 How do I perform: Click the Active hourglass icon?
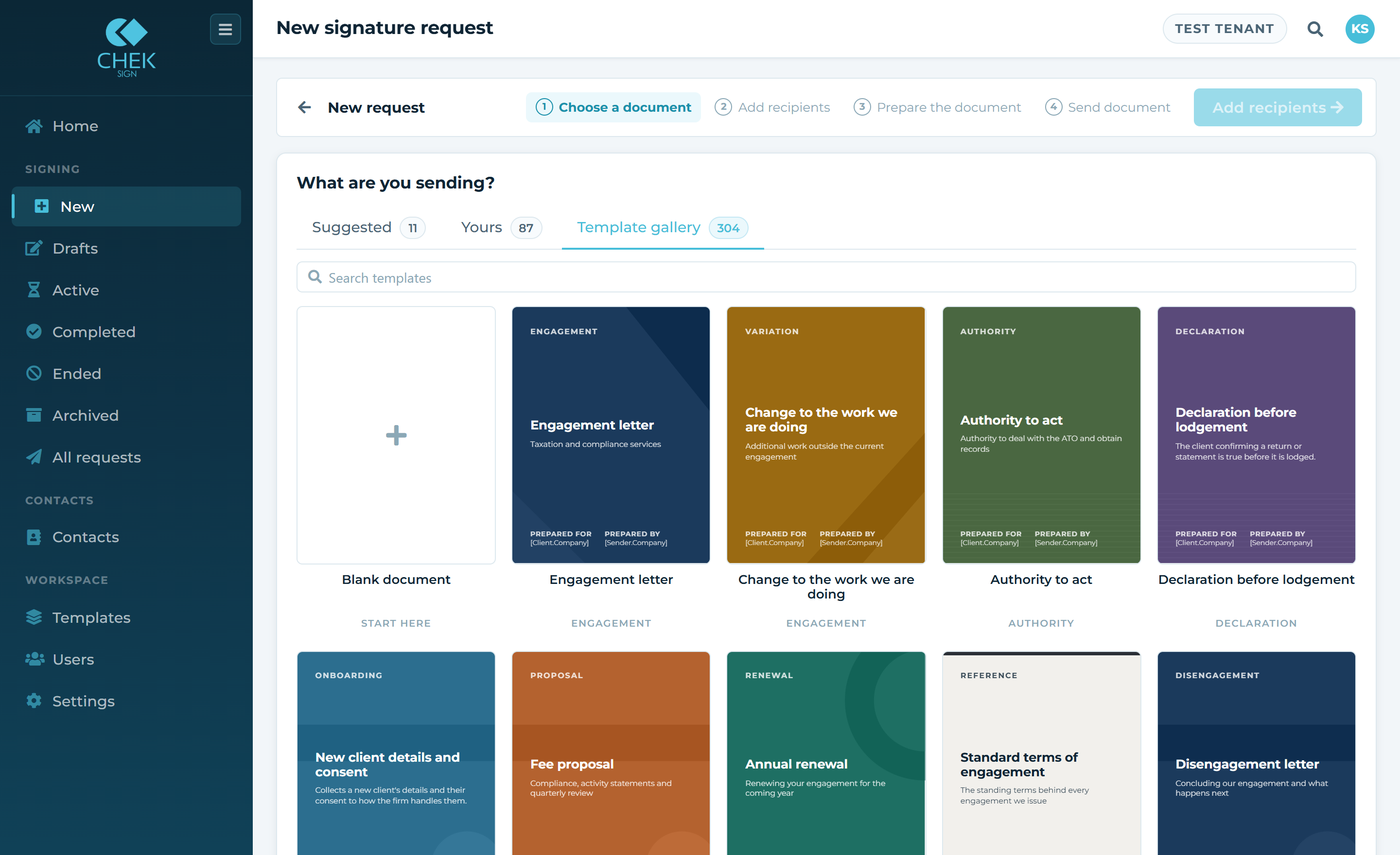click(34, 290)
